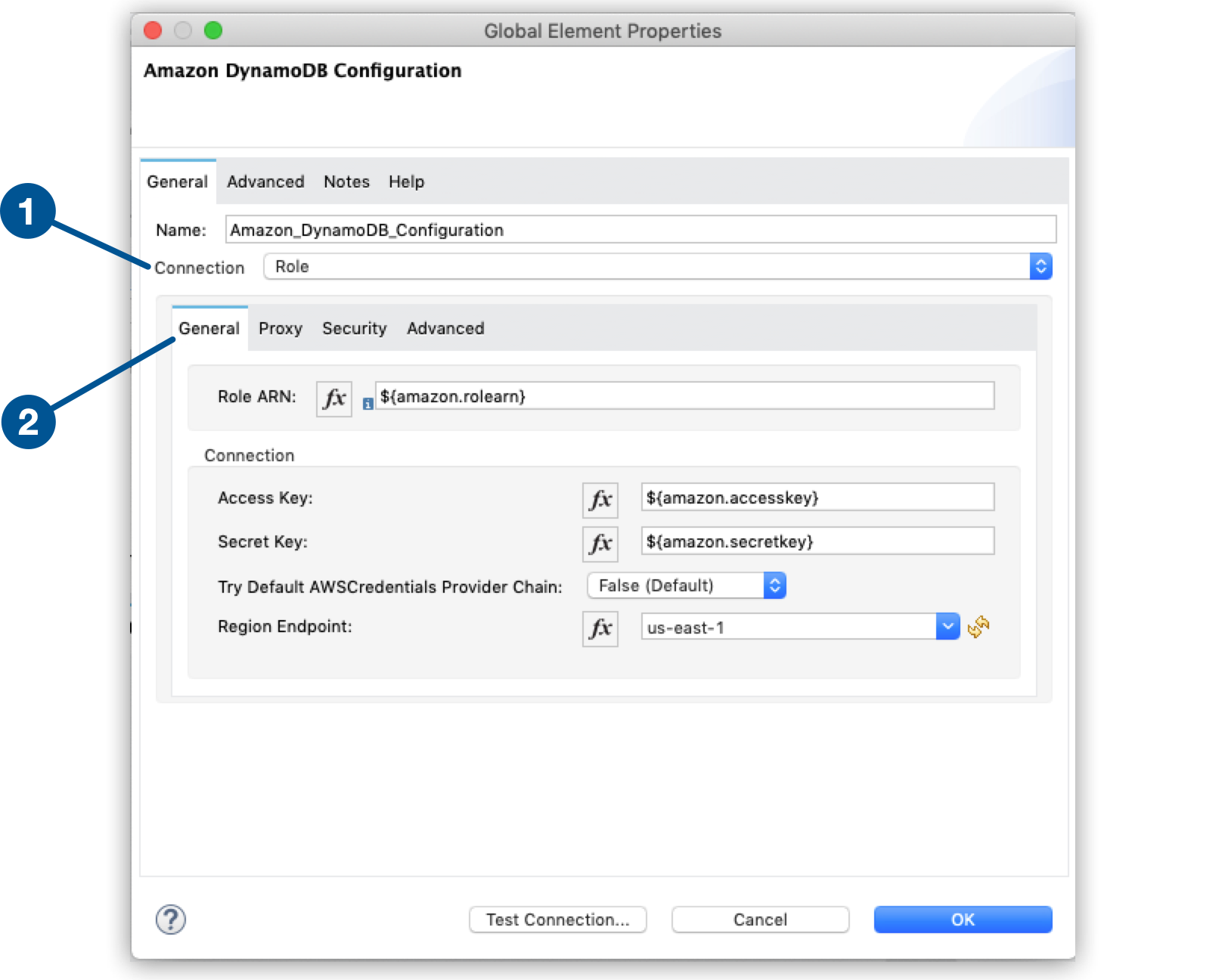Viewport: 1225px width, 980px height.
Task: Click the fx button next to Secret Key
Action: tap(600, 543)
